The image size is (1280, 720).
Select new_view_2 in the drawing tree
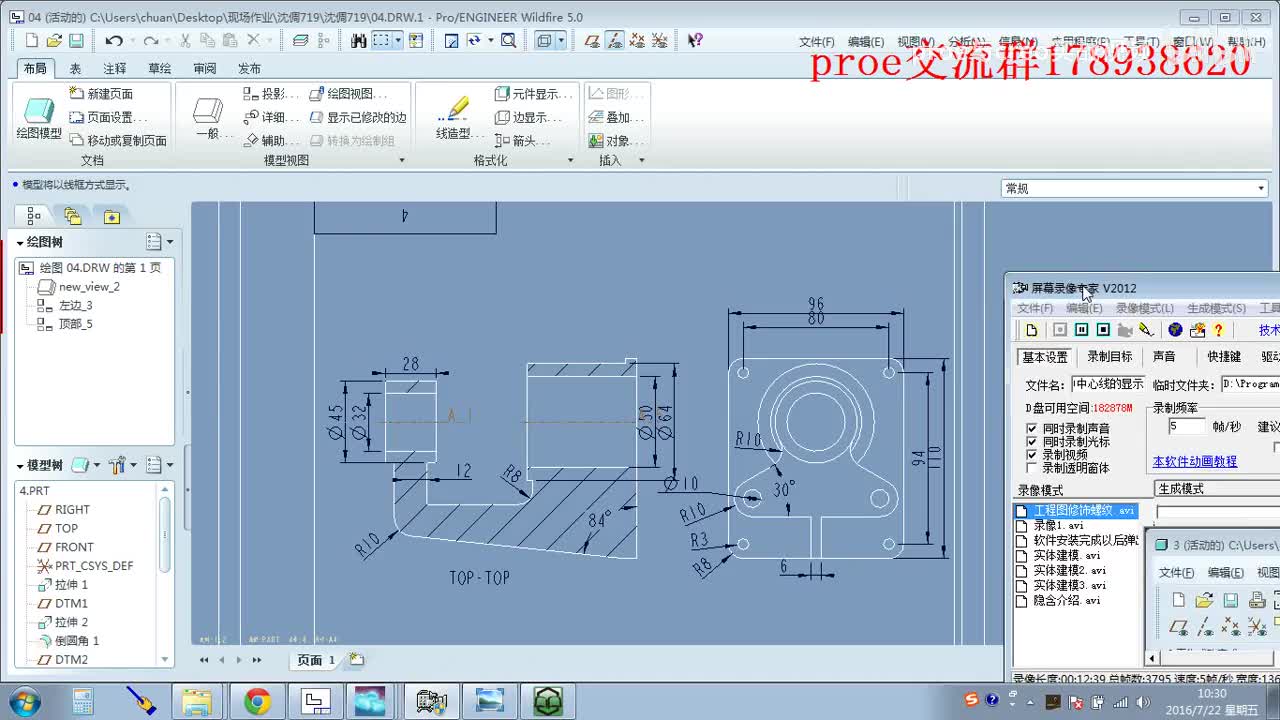click(79, 286)
